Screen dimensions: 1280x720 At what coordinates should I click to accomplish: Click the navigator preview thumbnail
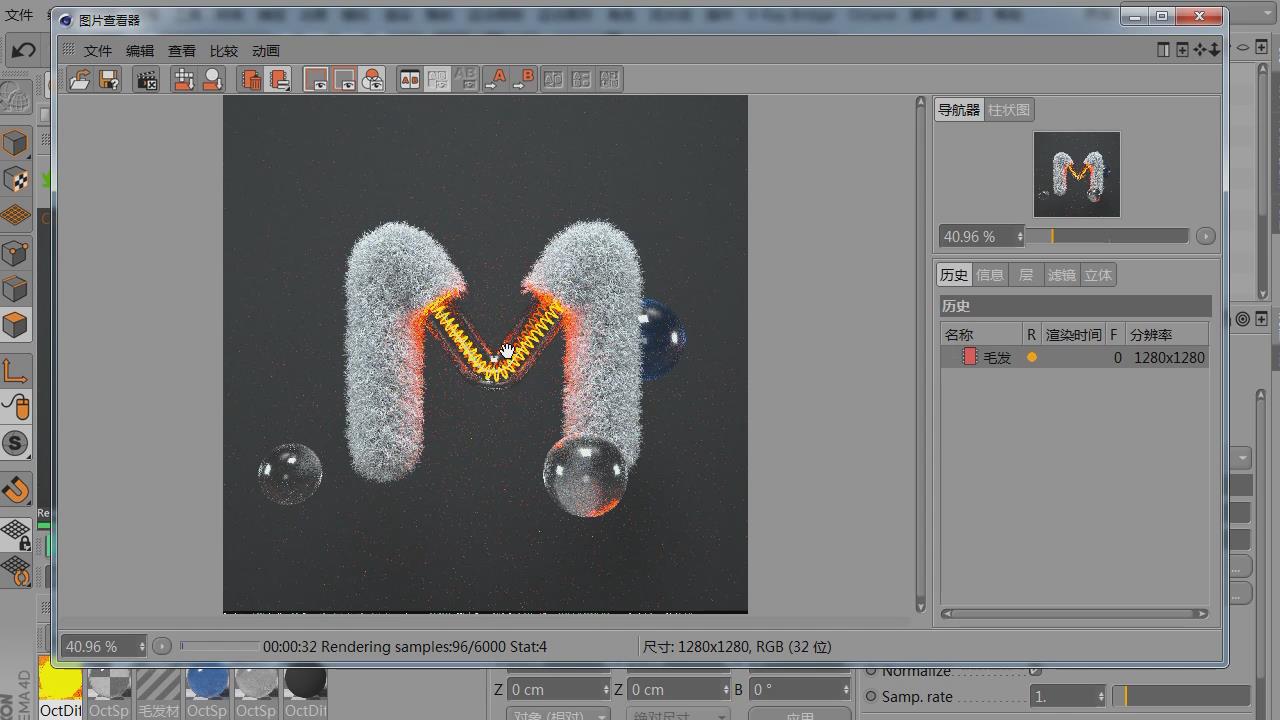tap(1076, 174)
